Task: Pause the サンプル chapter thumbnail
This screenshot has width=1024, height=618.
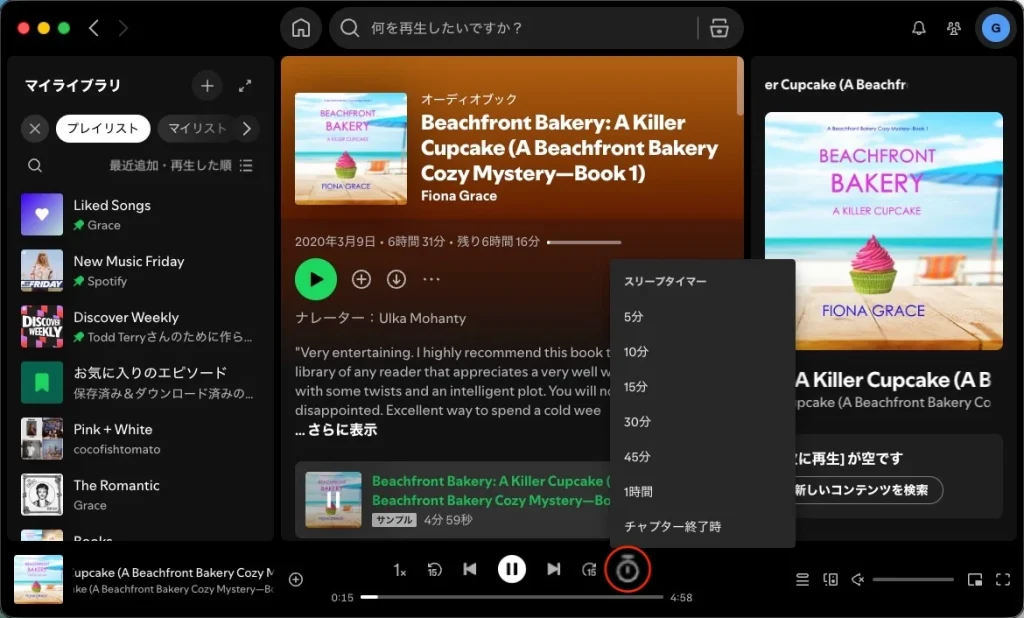Action: point(333,500)
